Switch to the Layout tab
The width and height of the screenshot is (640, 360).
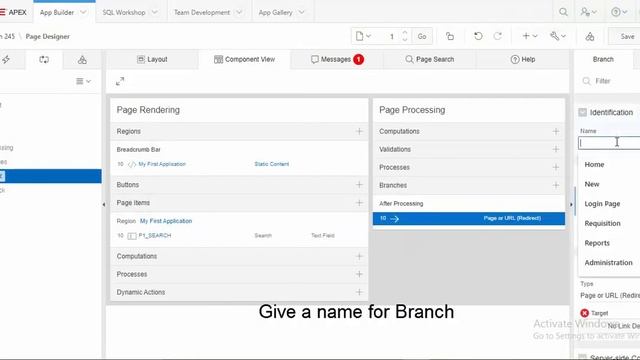(152, 59)
